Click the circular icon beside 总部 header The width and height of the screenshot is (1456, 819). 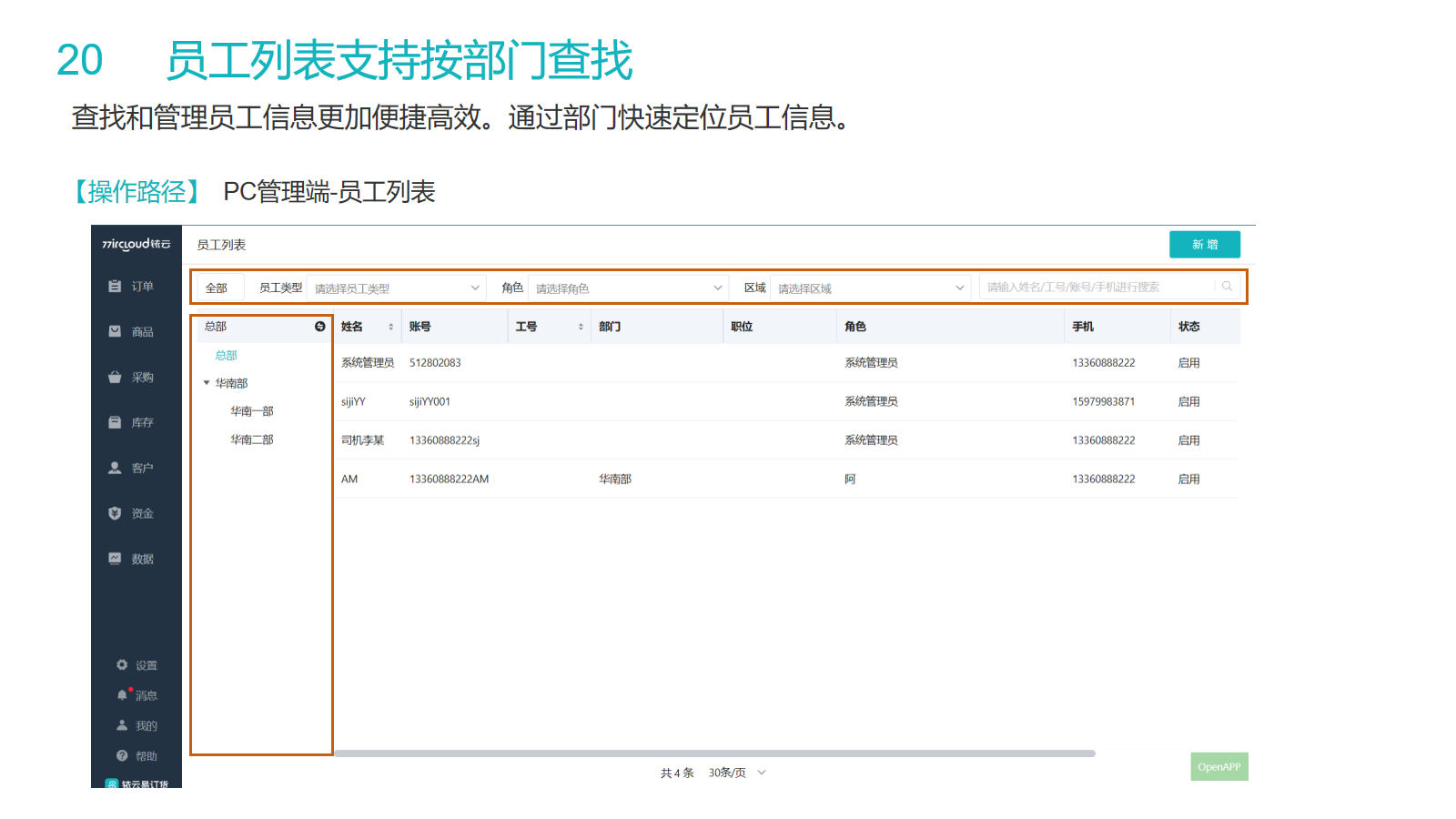320,327
